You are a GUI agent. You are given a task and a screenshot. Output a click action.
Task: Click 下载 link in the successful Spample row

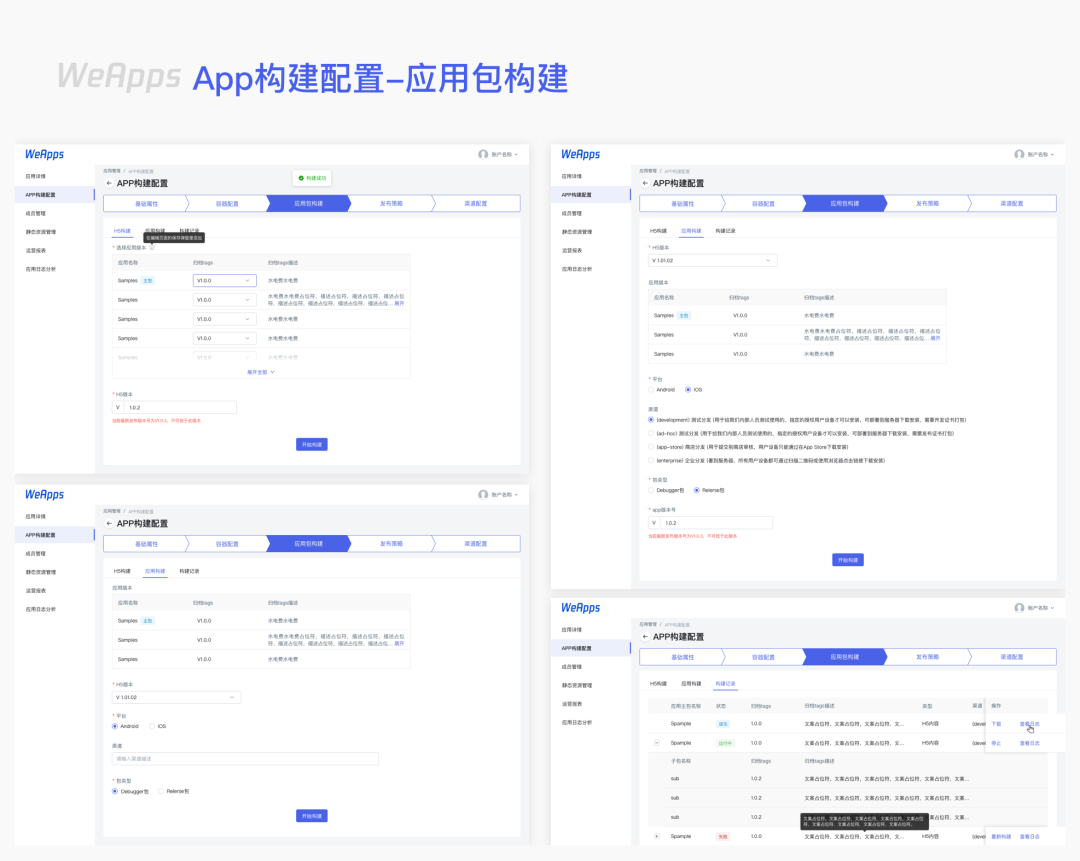(996, 724)
